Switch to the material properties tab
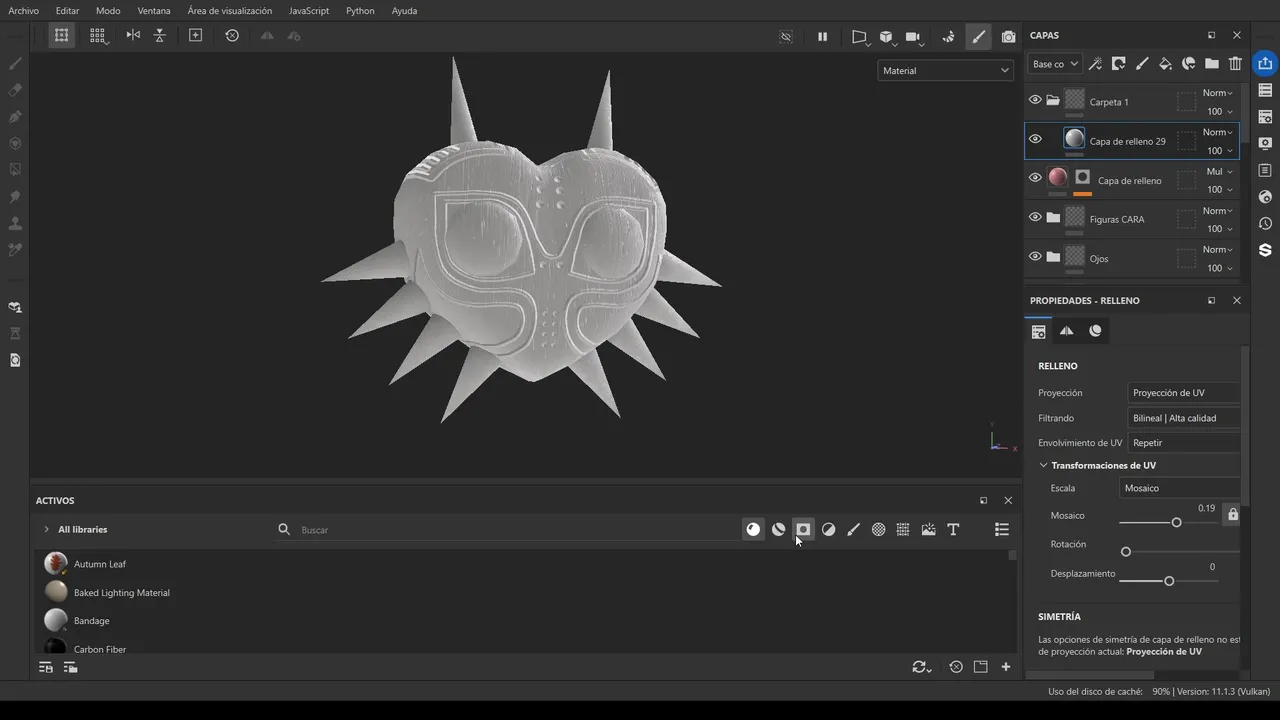Screen dimensions: 1280x720 click(x=1095, y=331)
